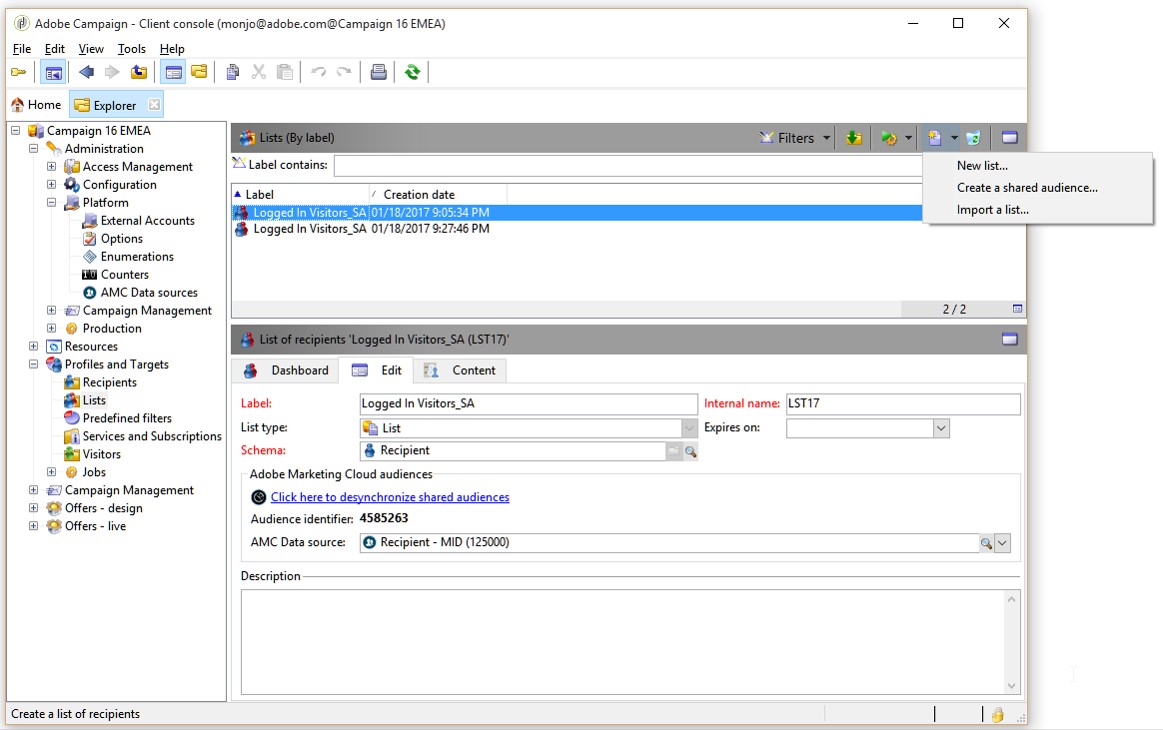
Task: Expand the Offers - design node
Action: (33, 507)
